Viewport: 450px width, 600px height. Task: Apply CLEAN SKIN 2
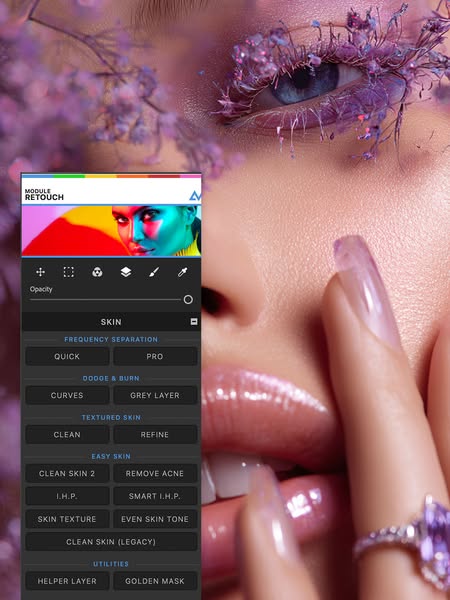(x=67, y=473)
